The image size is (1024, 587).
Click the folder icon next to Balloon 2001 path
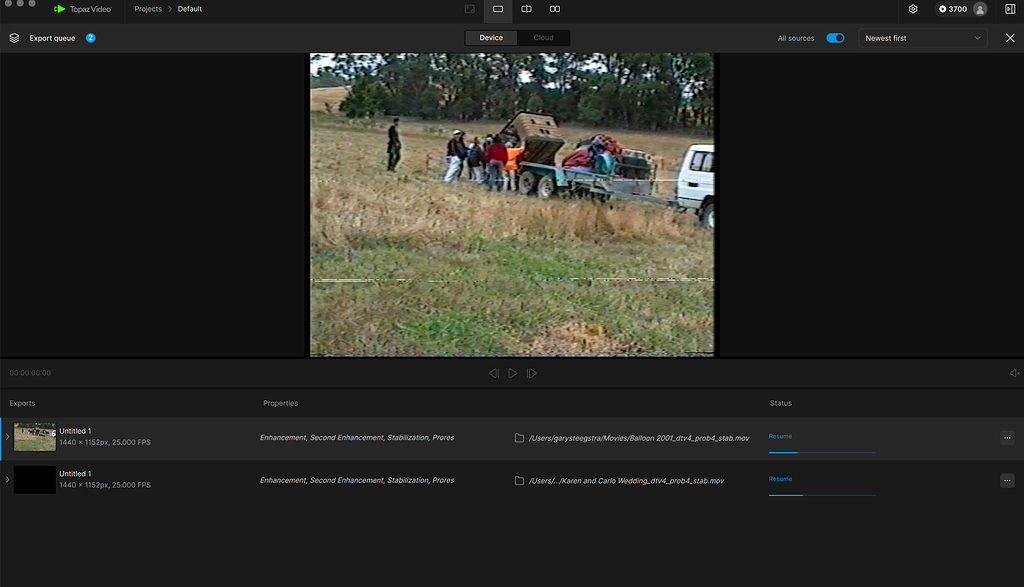[519, 437]
